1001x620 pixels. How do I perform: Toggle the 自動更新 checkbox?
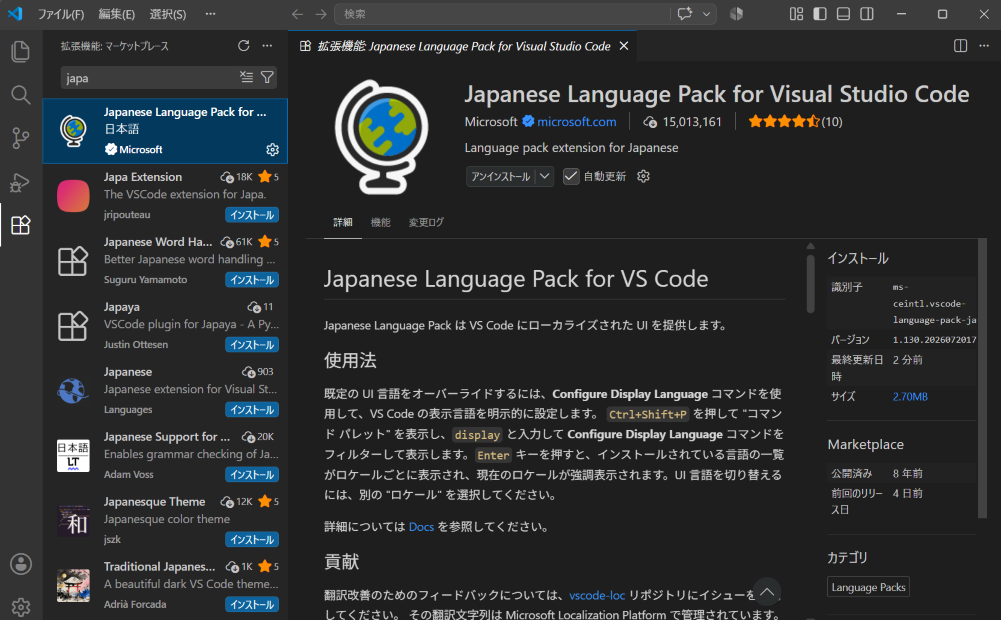[571, 176]
